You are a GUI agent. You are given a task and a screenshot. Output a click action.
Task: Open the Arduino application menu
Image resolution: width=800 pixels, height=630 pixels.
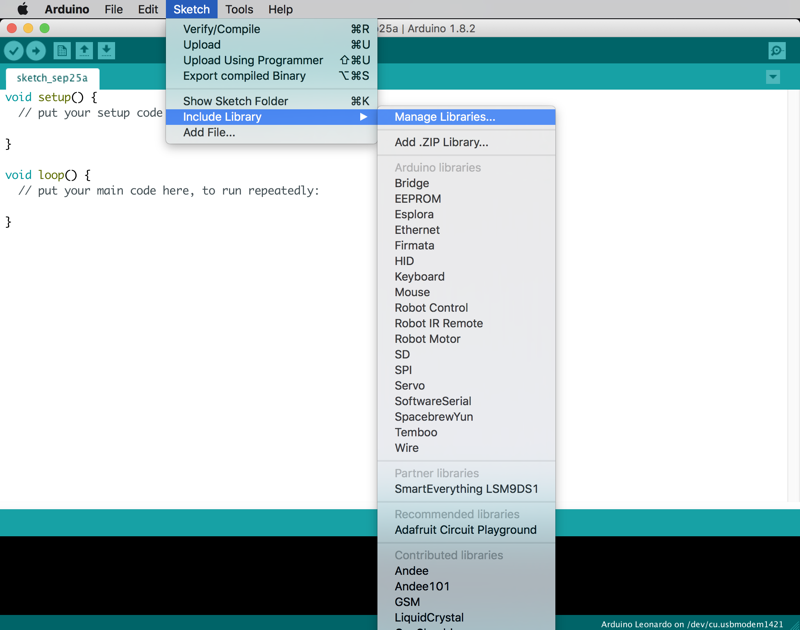click(67, 9)
